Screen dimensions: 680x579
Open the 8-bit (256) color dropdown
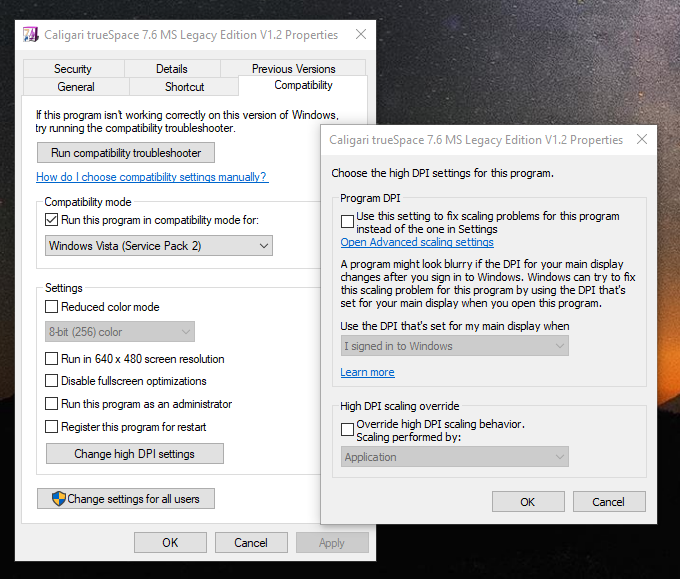120,332
